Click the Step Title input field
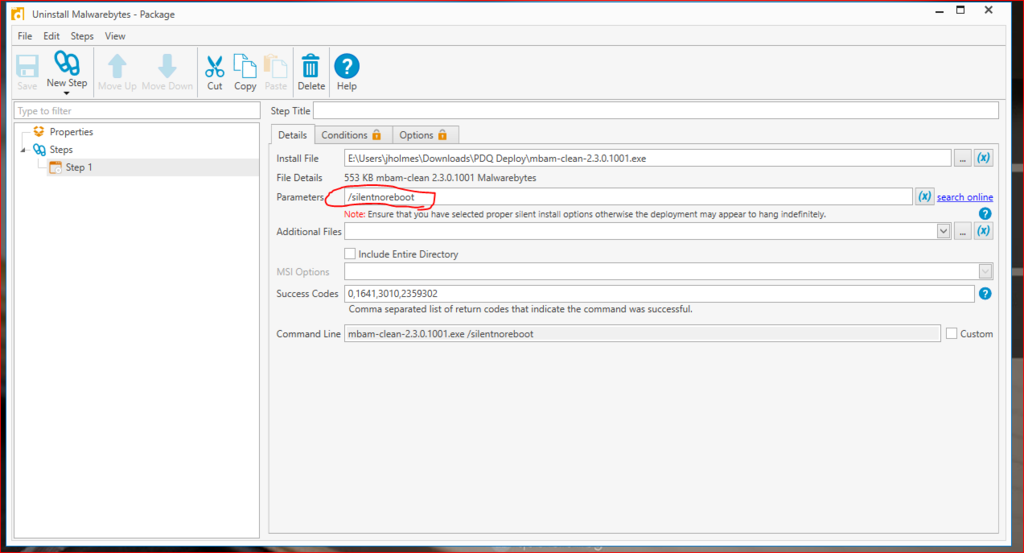Image resolution: width=1024 pixels, height=553 pixels. [x=656, y=110]
